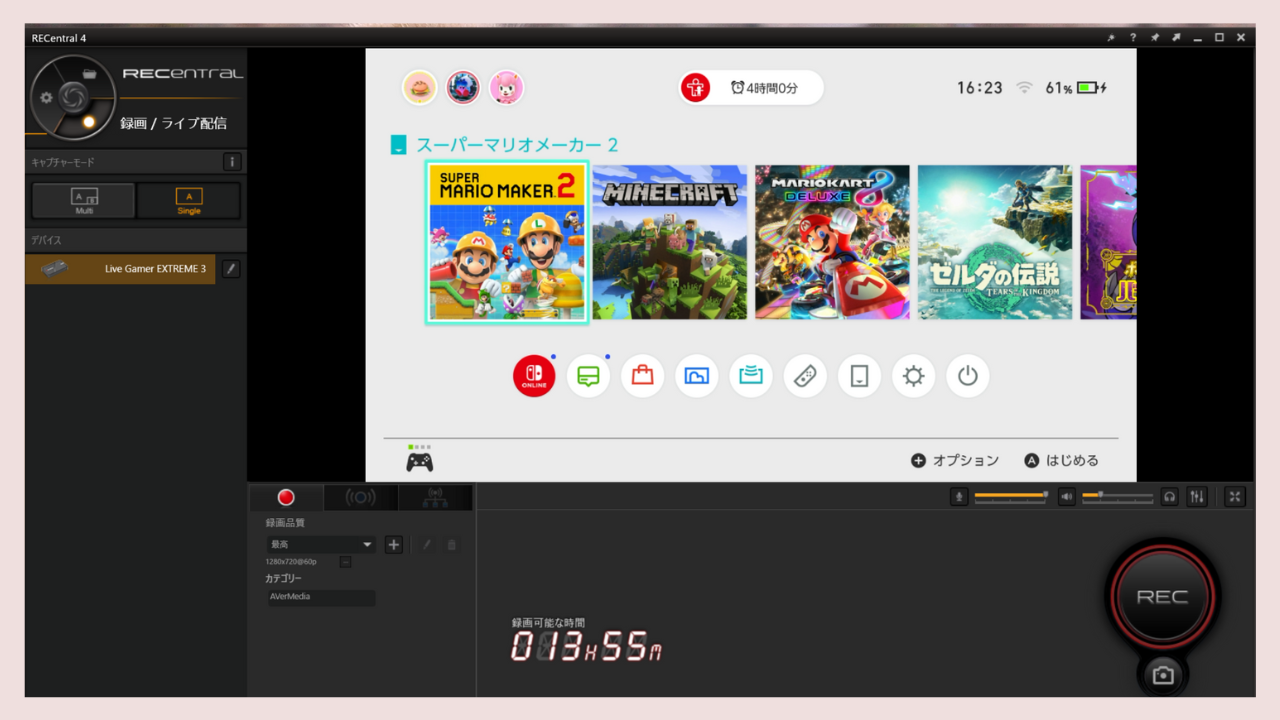The height and width of the screenshot is (720, 1280).
Task: Toggle headphone monitoring
Action: [1170, 496]
